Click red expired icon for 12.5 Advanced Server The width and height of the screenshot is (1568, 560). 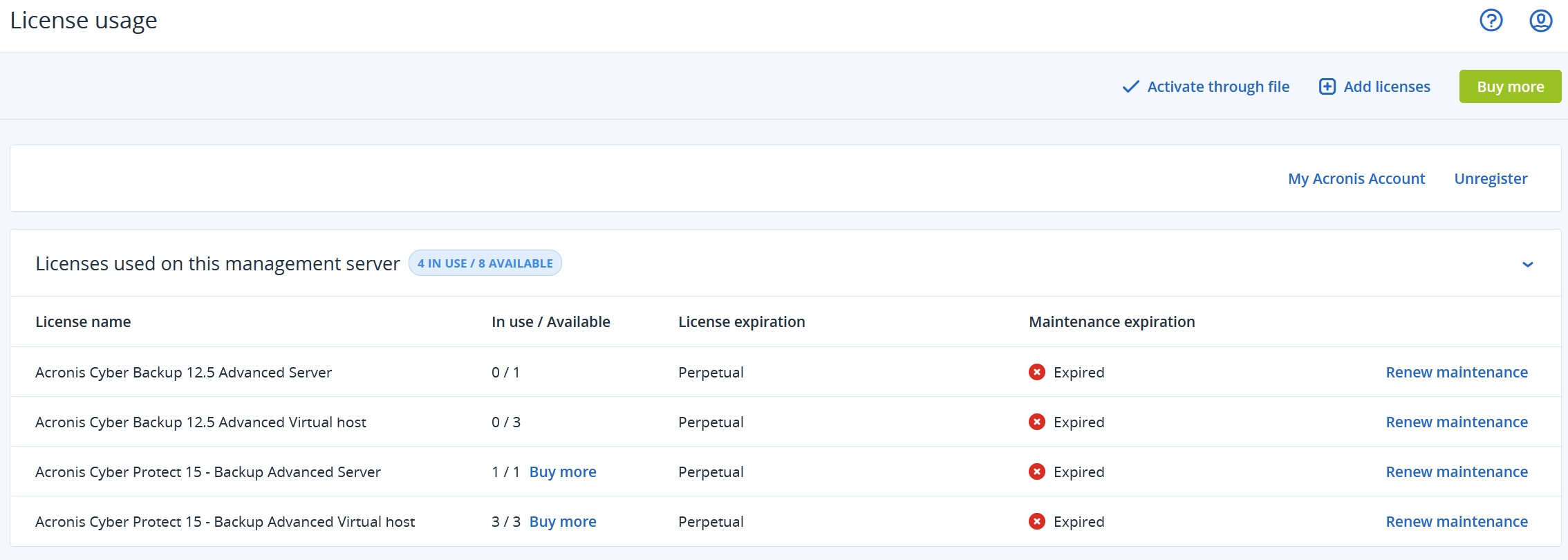pos(1037,373)
